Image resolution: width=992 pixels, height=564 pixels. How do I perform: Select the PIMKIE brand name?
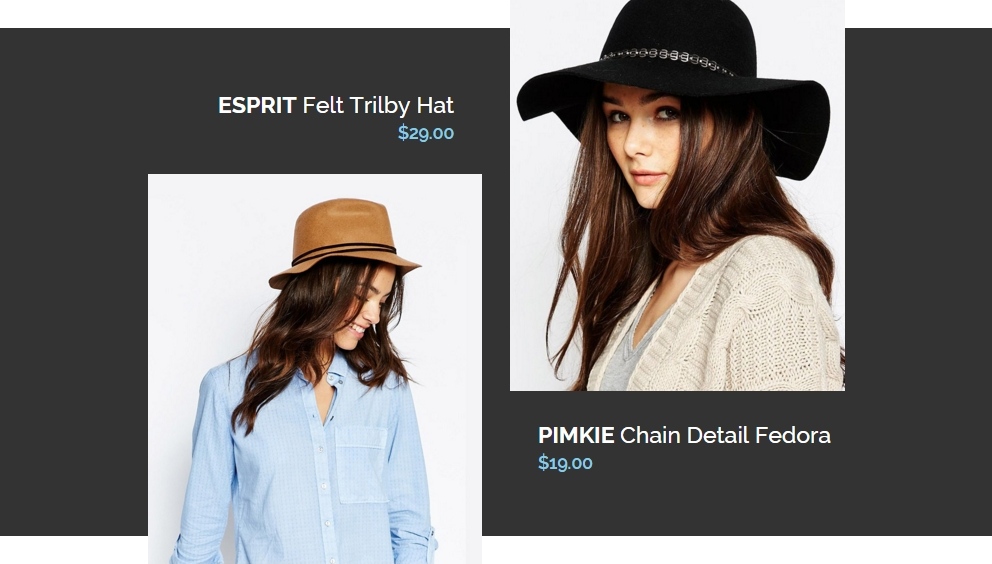576,436
